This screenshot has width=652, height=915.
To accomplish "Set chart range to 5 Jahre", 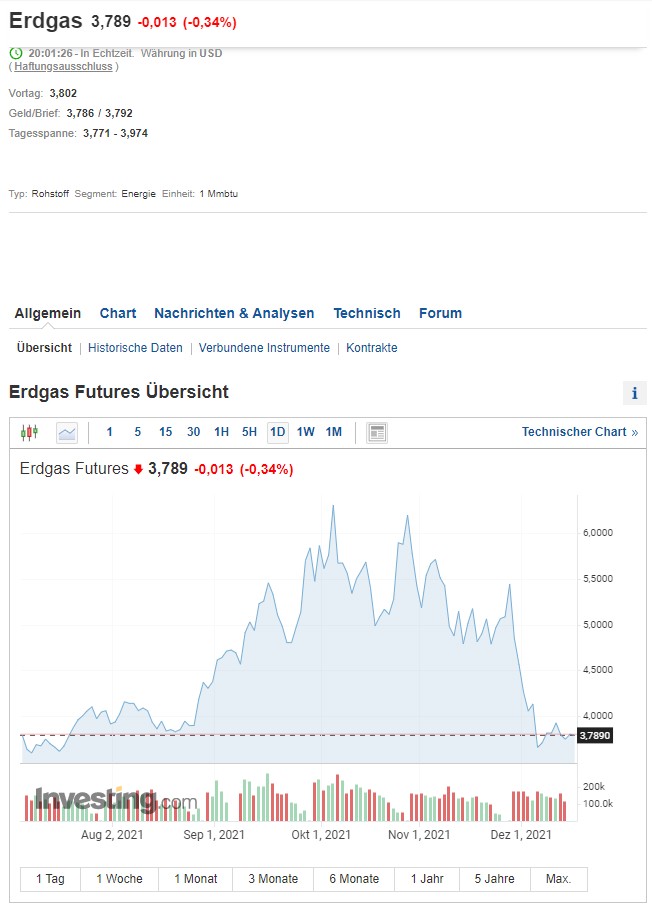I will [495, 879].
